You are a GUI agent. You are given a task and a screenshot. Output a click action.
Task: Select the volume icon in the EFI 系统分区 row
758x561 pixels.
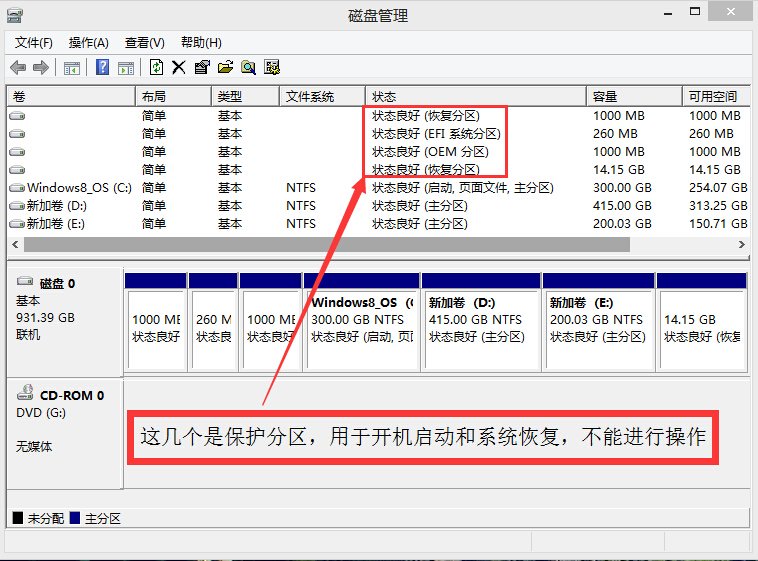coord(17,133)
